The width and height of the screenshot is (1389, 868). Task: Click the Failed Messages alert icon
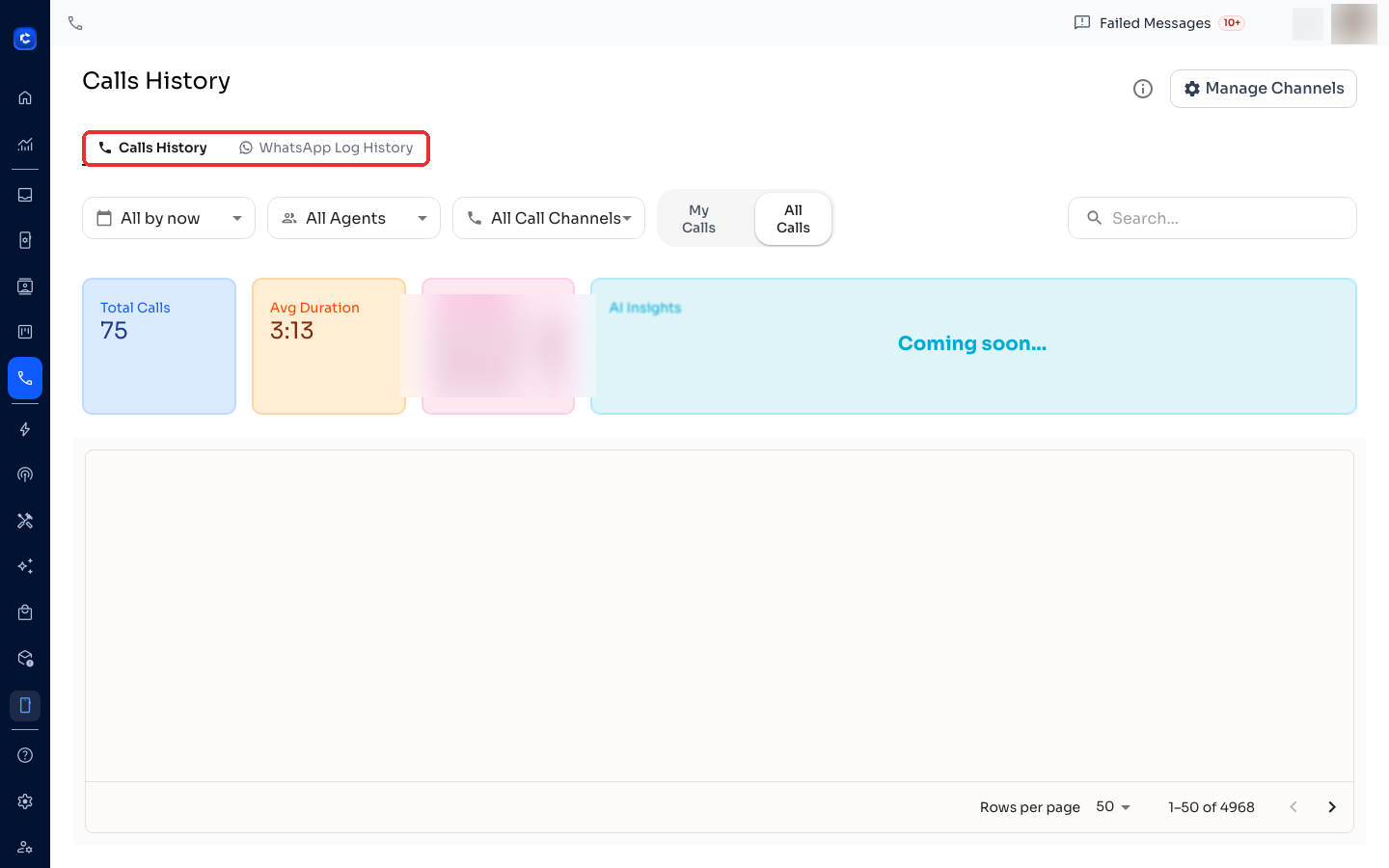click(x=1082, y=22)
